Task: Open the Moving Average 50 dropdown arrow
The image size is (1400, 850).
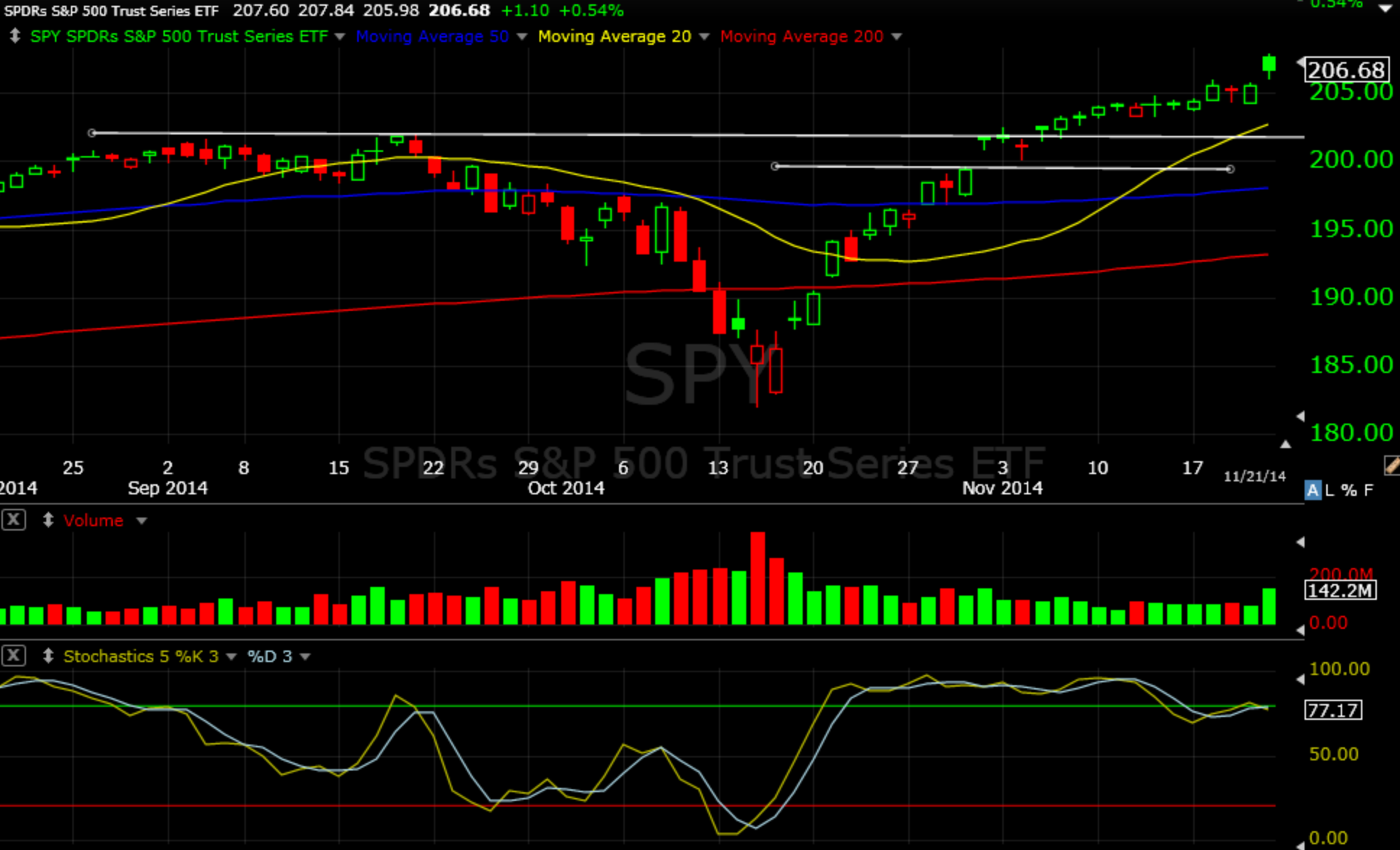Action: 521,37
